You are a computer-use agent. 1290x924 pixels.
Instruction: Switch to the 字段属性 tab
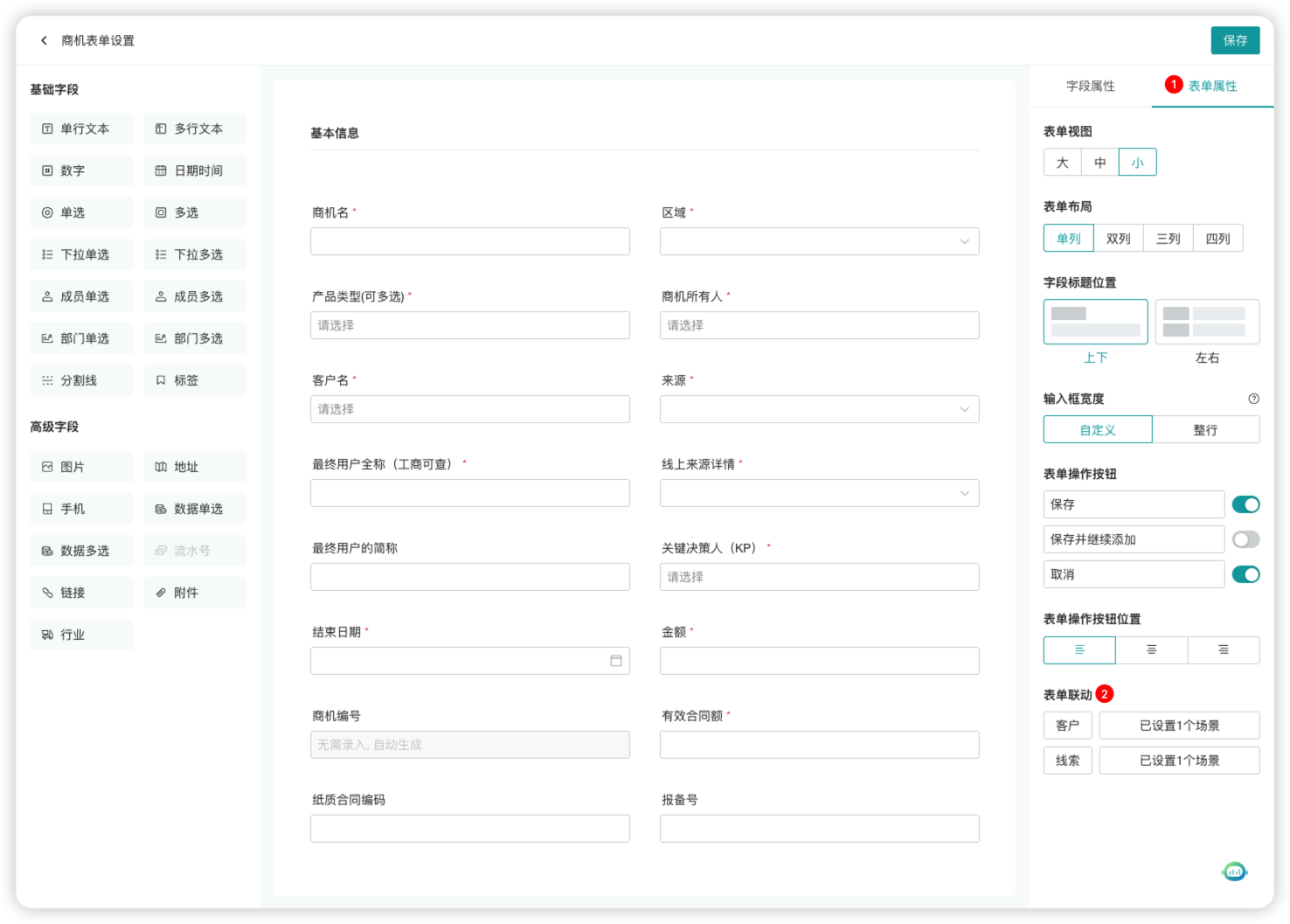click(1090, 86)
